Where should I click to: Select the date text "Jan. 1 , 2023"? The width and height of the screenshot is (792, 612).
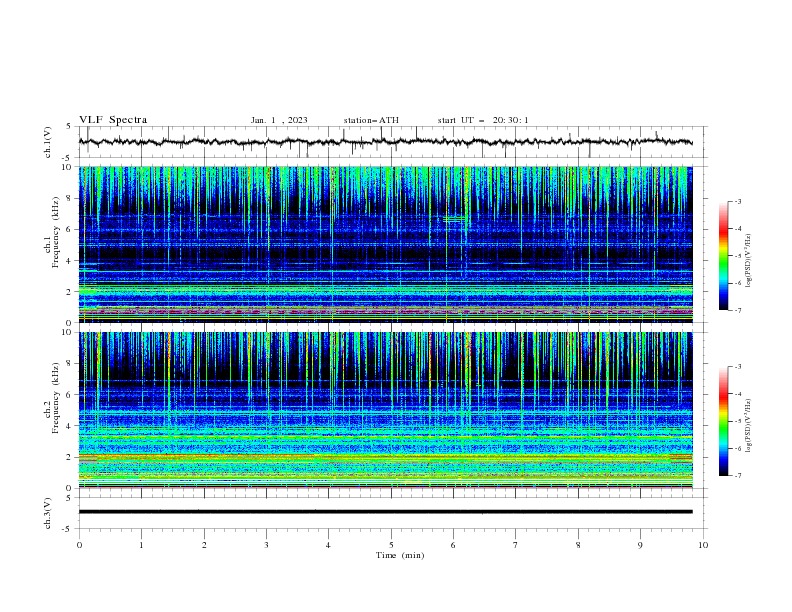tap(279, 120)
